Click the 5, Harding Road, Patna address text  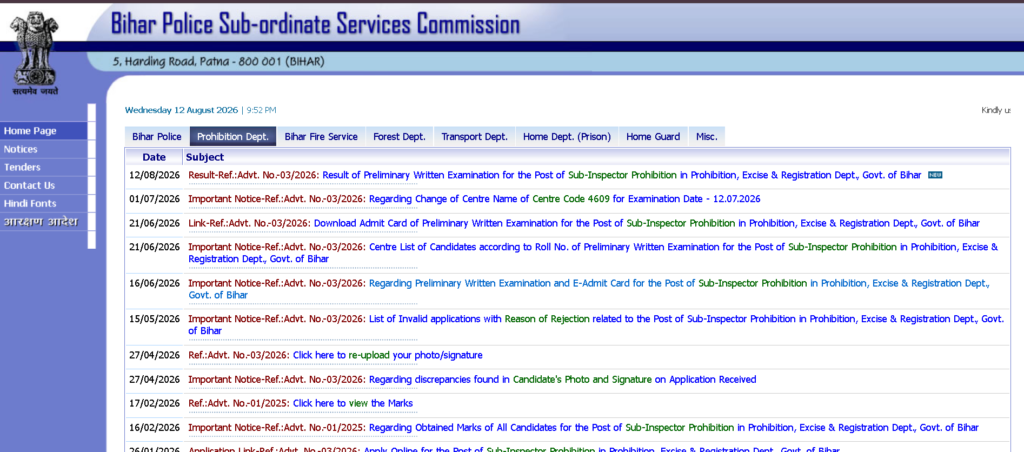pos(218,62)
